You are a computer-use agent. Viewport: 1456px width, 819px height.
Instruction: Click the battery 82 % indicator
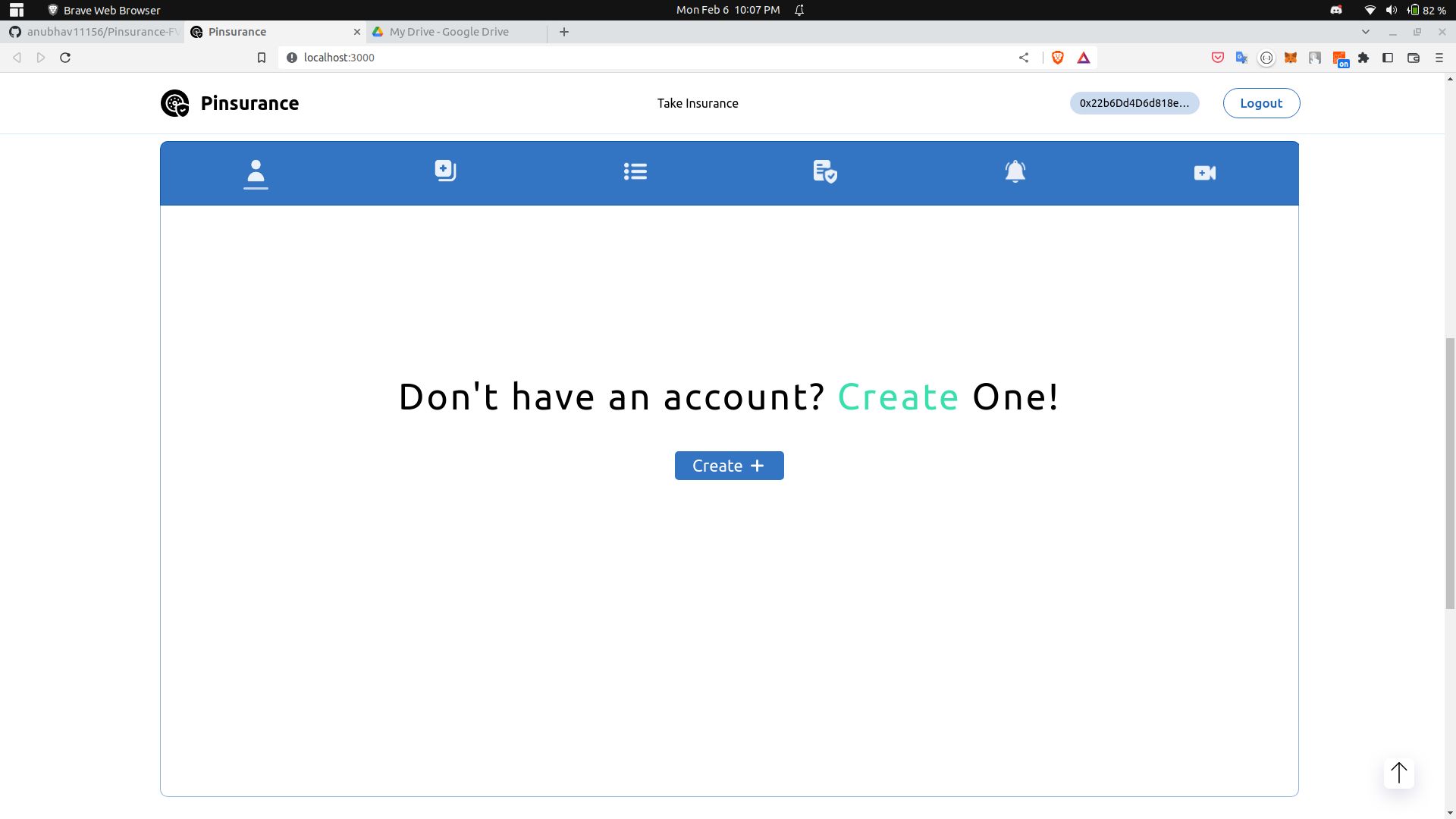pyautogui.click(x=1426, y=10)
